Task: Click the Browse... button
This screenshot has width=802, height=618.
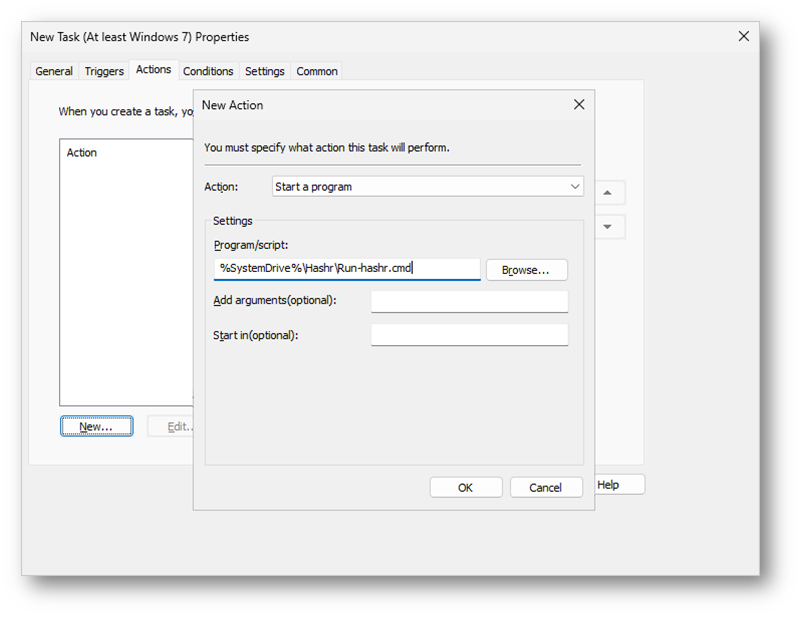Action: 526,270
